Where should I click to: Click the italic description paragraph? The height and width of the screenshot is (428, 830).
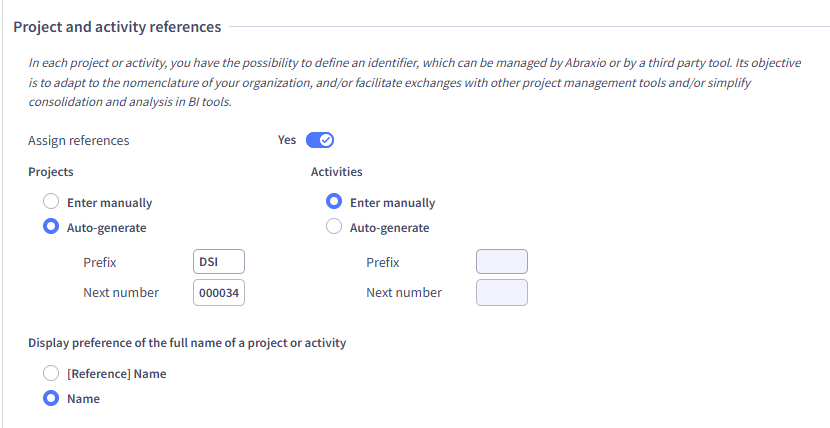[400, 82]
